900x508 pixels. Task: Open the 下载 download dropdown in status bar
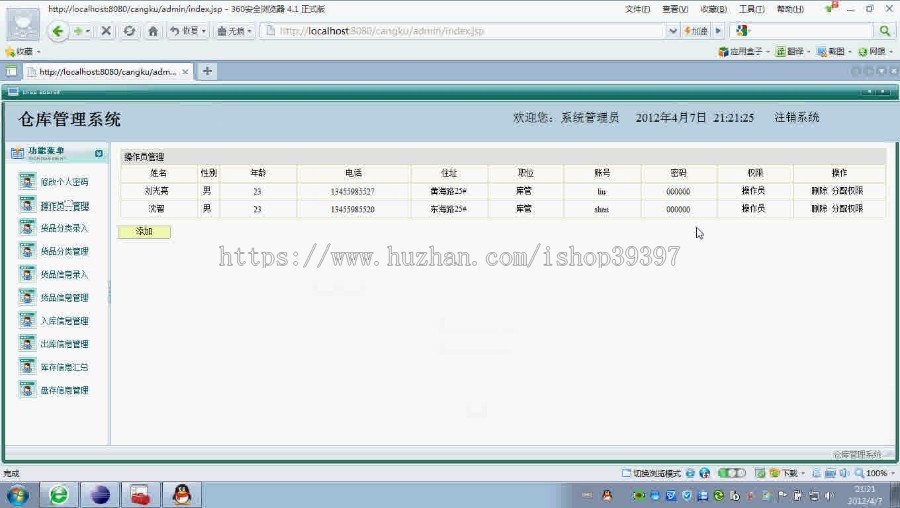coord(787,473)
